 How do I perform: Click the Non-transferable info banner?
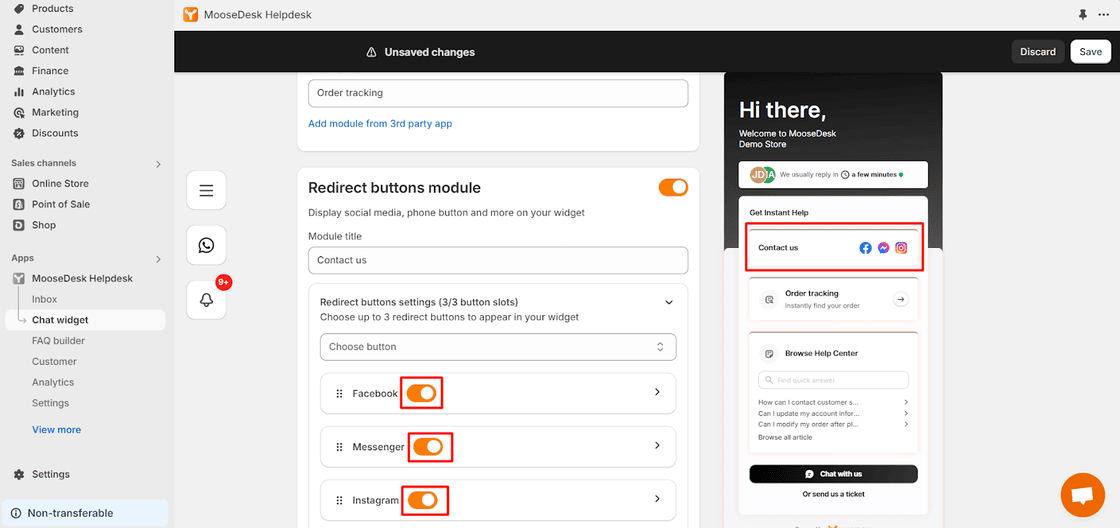coord(85,513)
